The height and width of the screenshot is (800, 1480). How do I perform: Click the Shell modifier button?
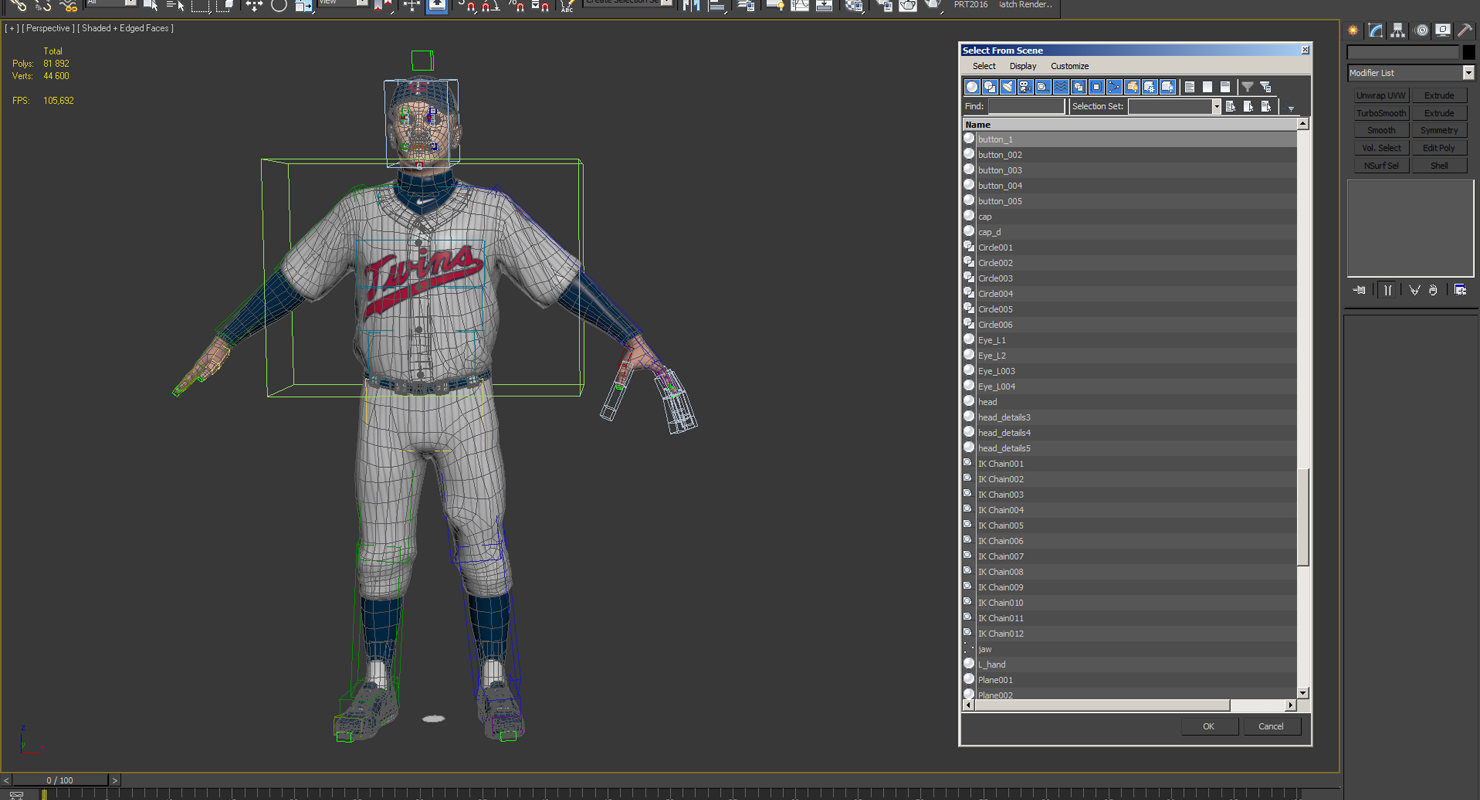pyautogui.click(x=1439, y=165)
